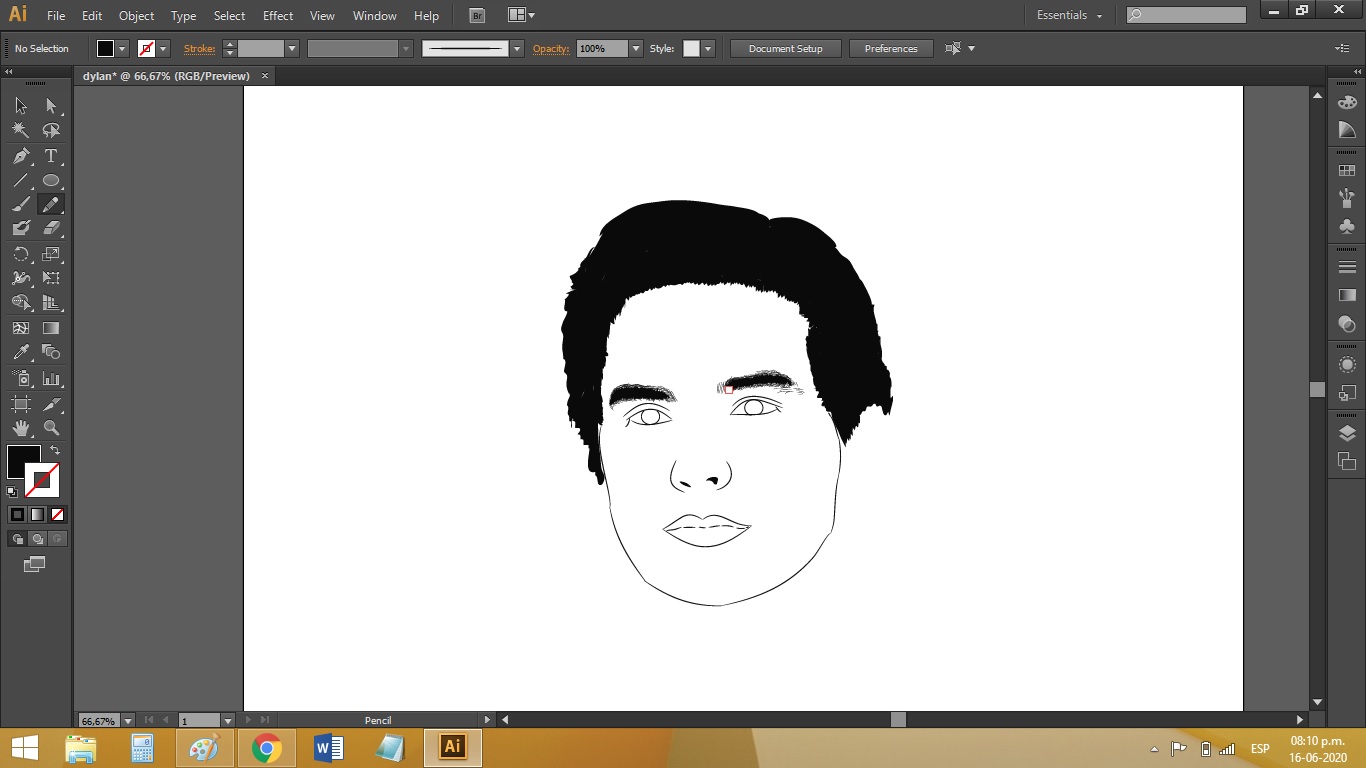Enable Draw Normal mode
The width and height of the screenshot is (1366, 768).
pos(17,539)
